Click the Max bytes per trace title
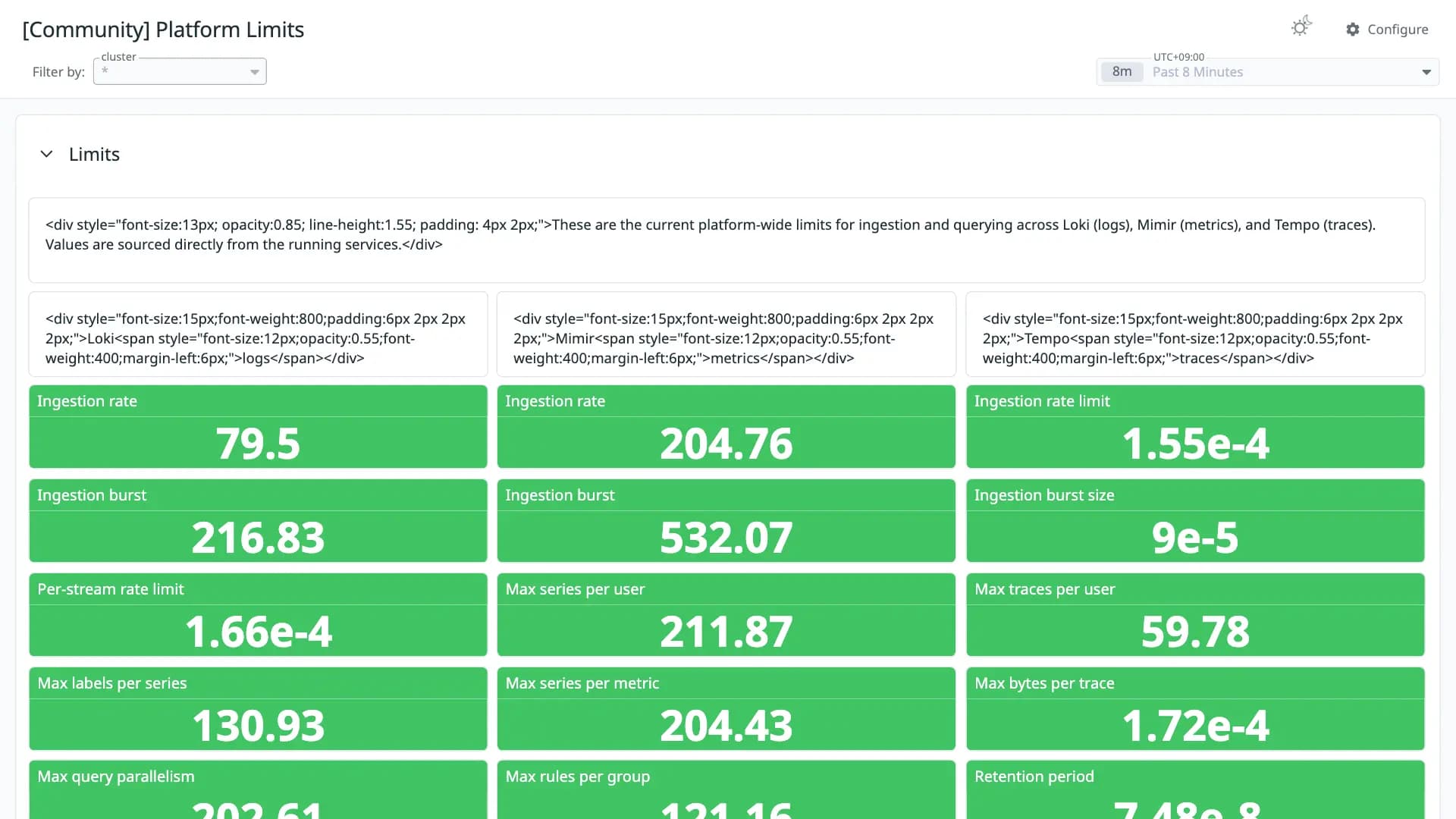Image resolution: width=1456 pixels, height=819 pixels. pos(1044,683)
